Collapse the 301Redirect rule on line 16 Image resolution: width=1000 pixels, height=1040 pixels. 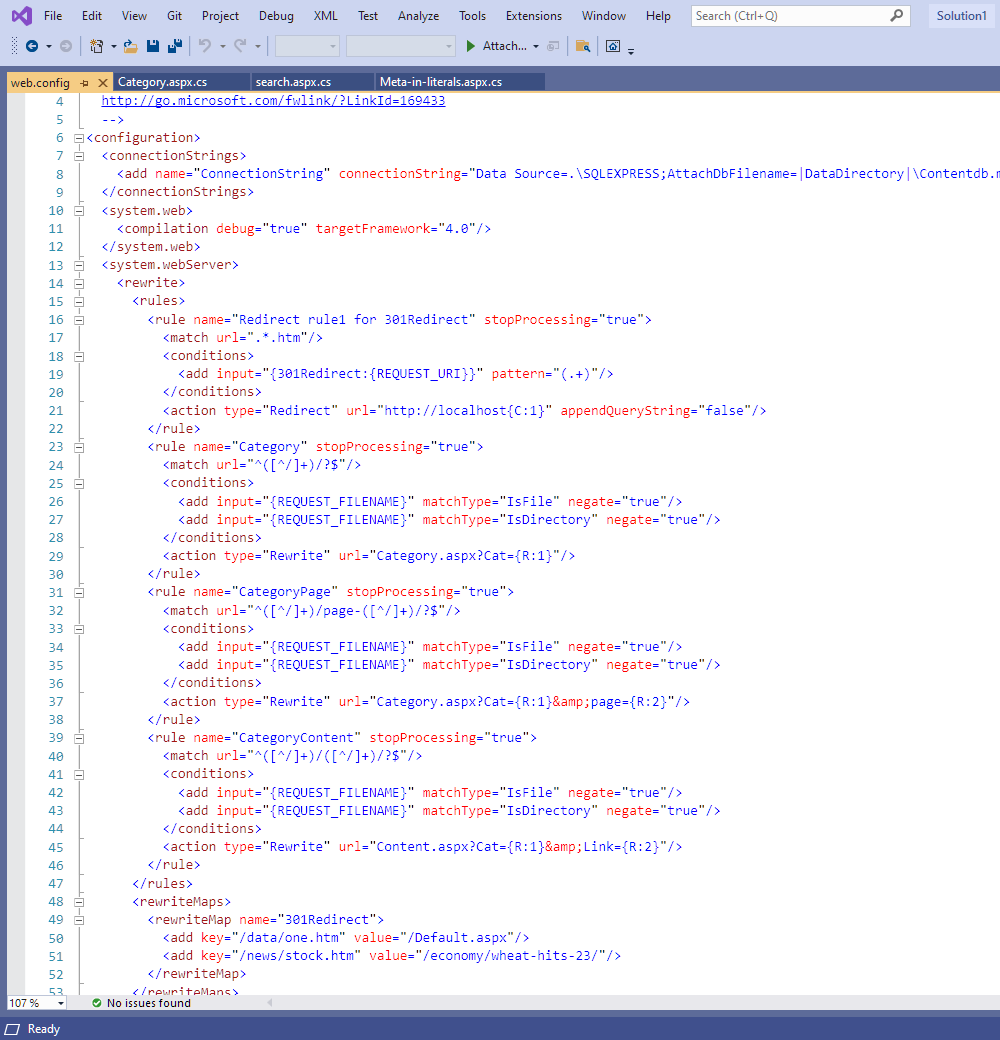(x=79, y=320)
